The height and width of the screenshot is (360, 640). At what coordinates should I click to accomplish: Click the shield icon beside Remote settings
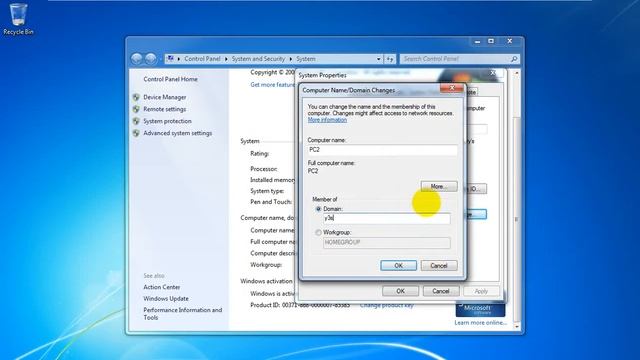tap(136, 109)
